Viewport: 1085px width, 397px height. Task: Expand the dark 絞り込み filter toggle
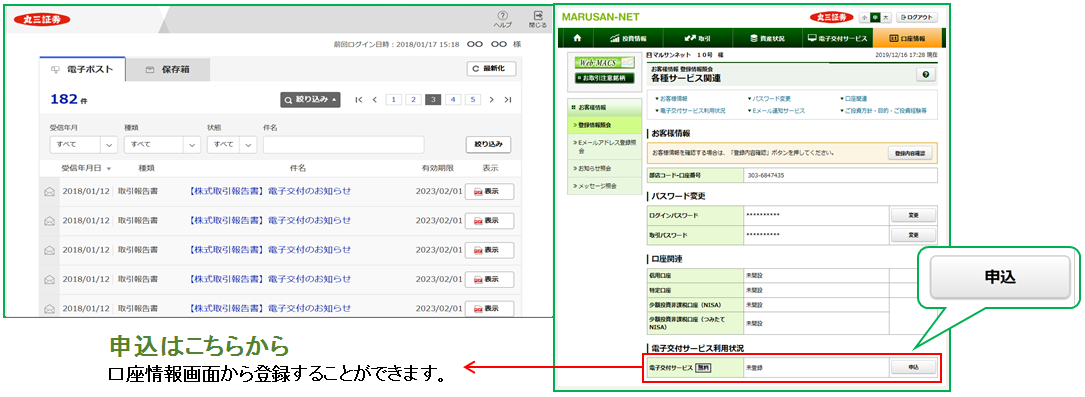tap(311, 100)
